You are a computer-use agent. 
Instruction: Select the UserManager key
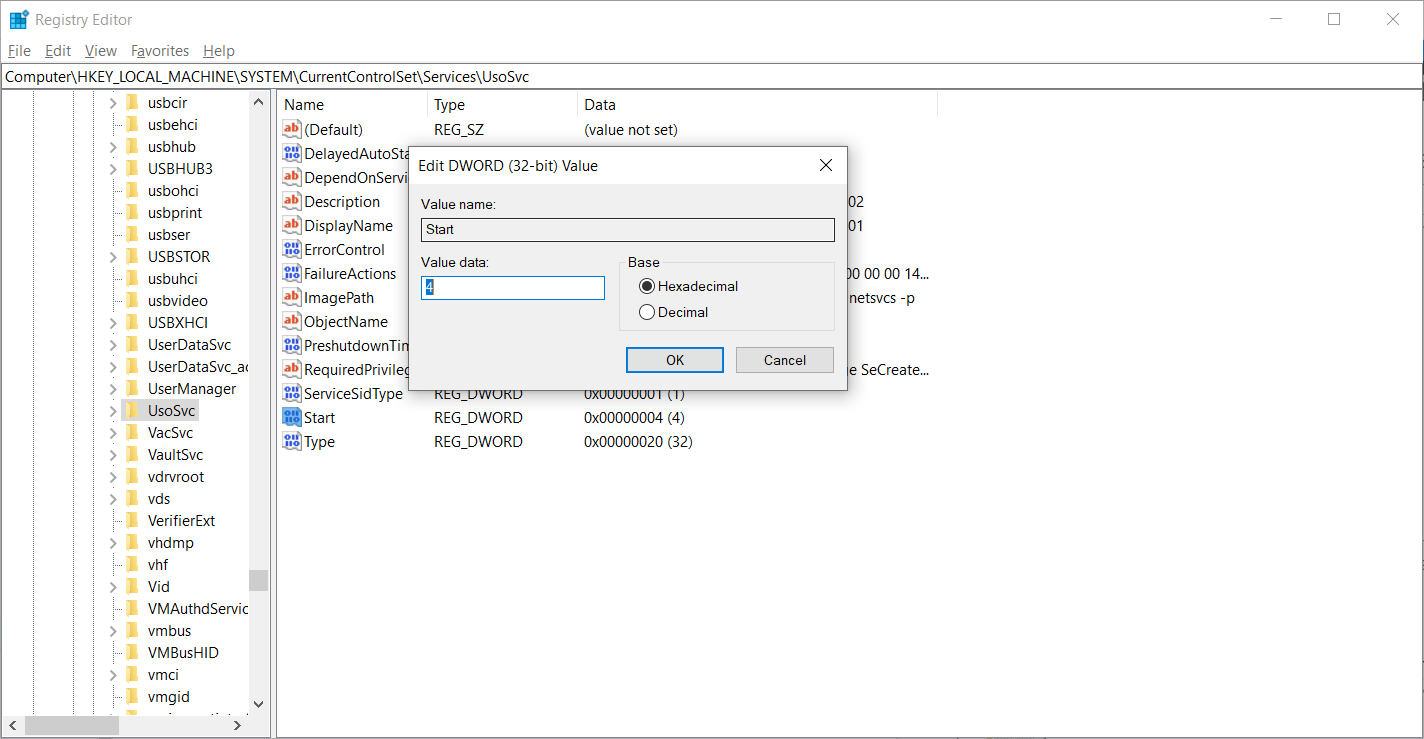pos(192,388)
